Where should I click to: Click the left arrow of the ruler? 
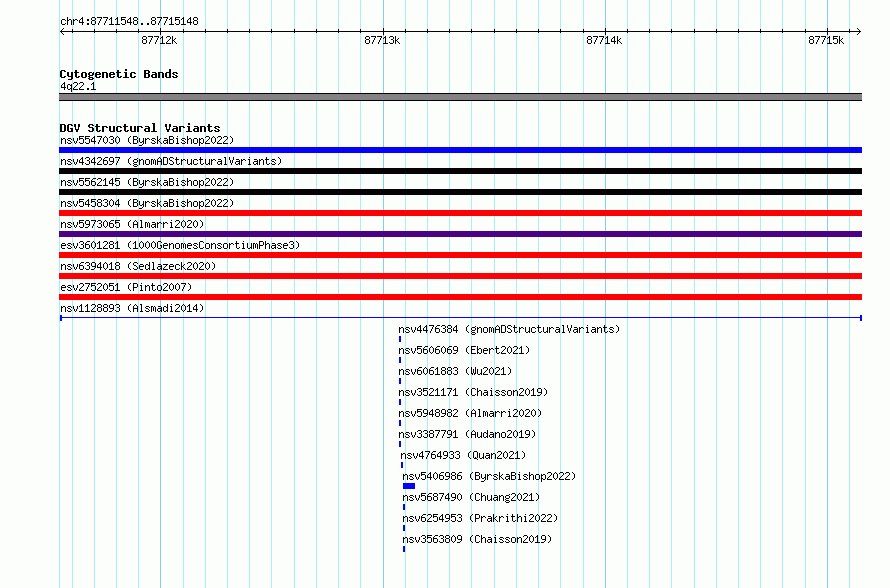point(62,31)
